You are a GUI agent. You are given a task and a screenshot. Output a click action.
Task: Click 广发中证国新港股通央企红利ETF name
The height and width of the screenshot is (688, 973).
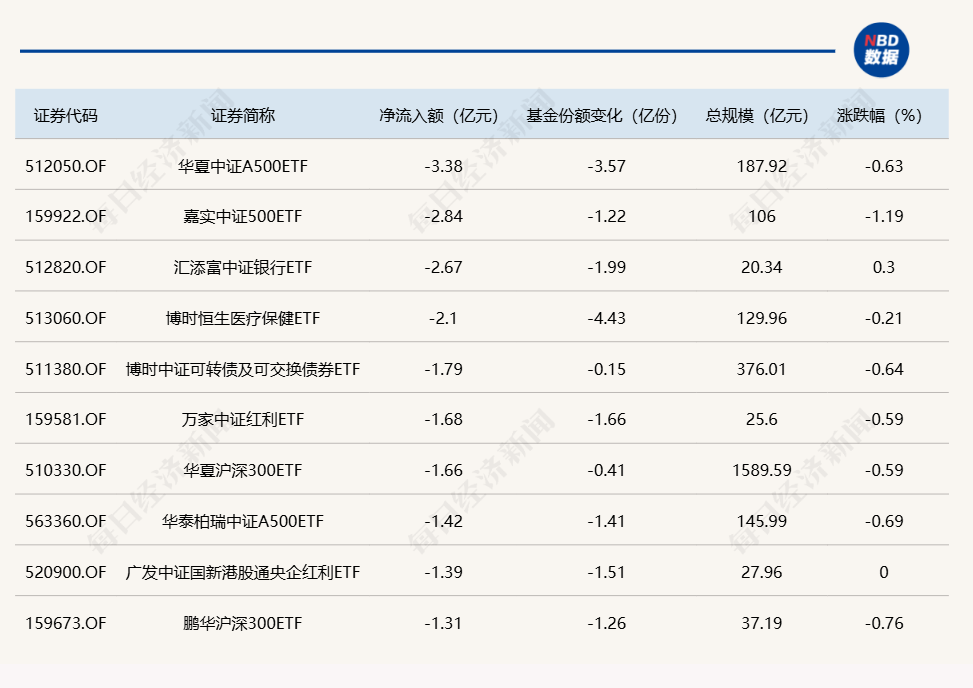click(243, 572)
